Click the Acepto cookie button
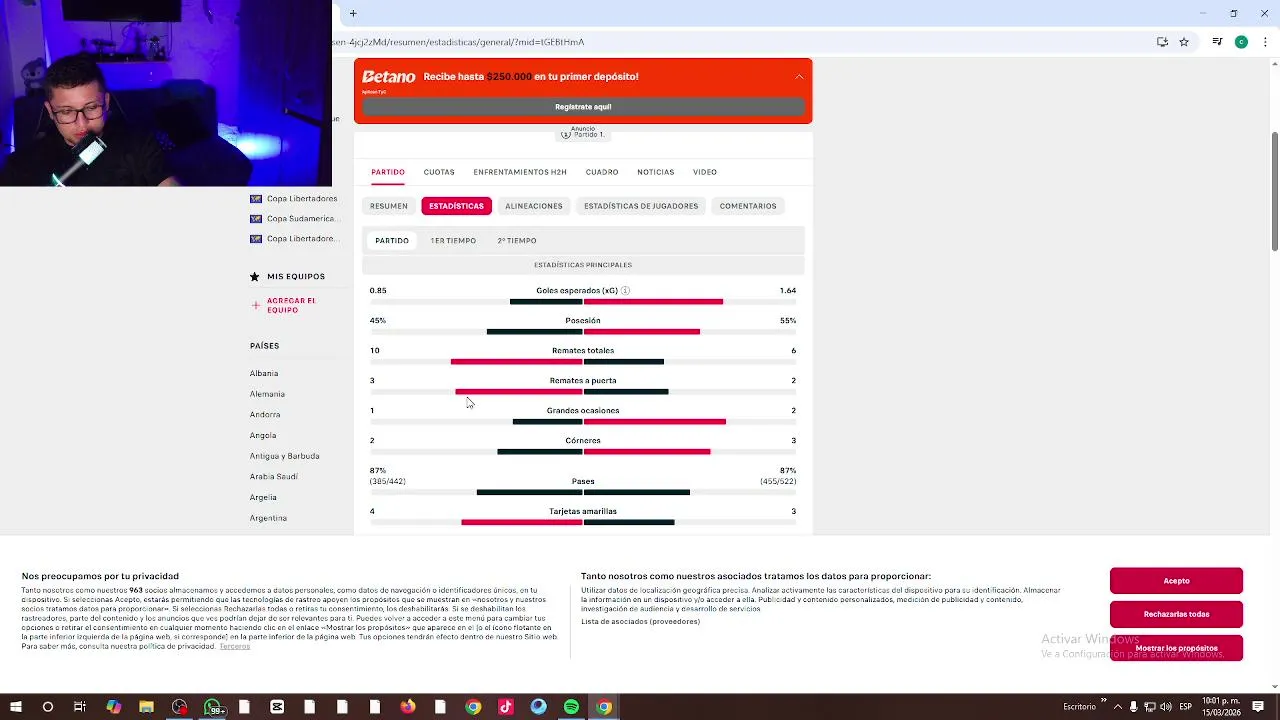This screenshot has width=1280, height=720. click(1176, 581)
